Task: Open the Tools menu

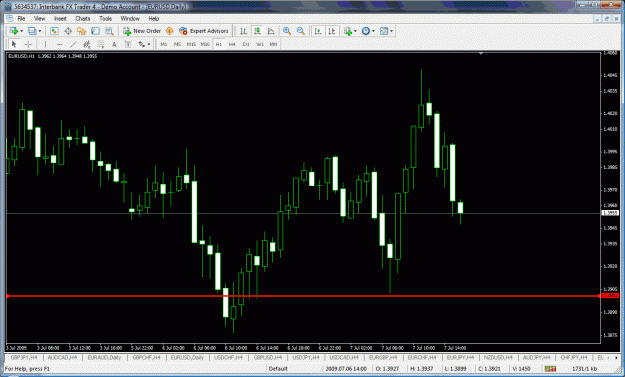Action: (105, 19)
